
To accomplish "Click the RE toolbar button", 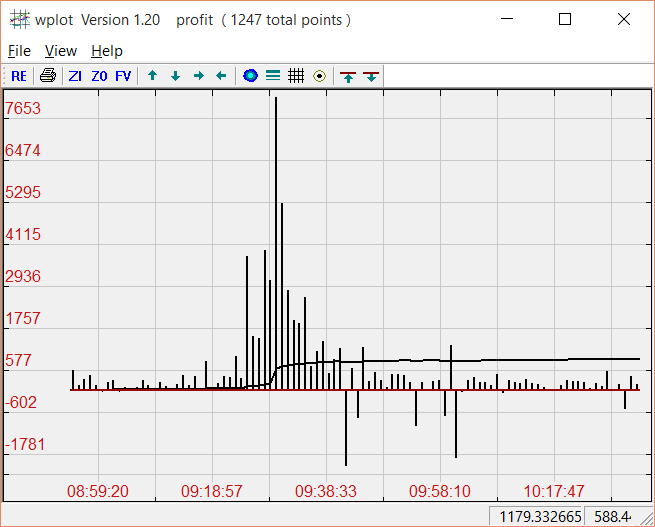I will (x=19, y=76).
